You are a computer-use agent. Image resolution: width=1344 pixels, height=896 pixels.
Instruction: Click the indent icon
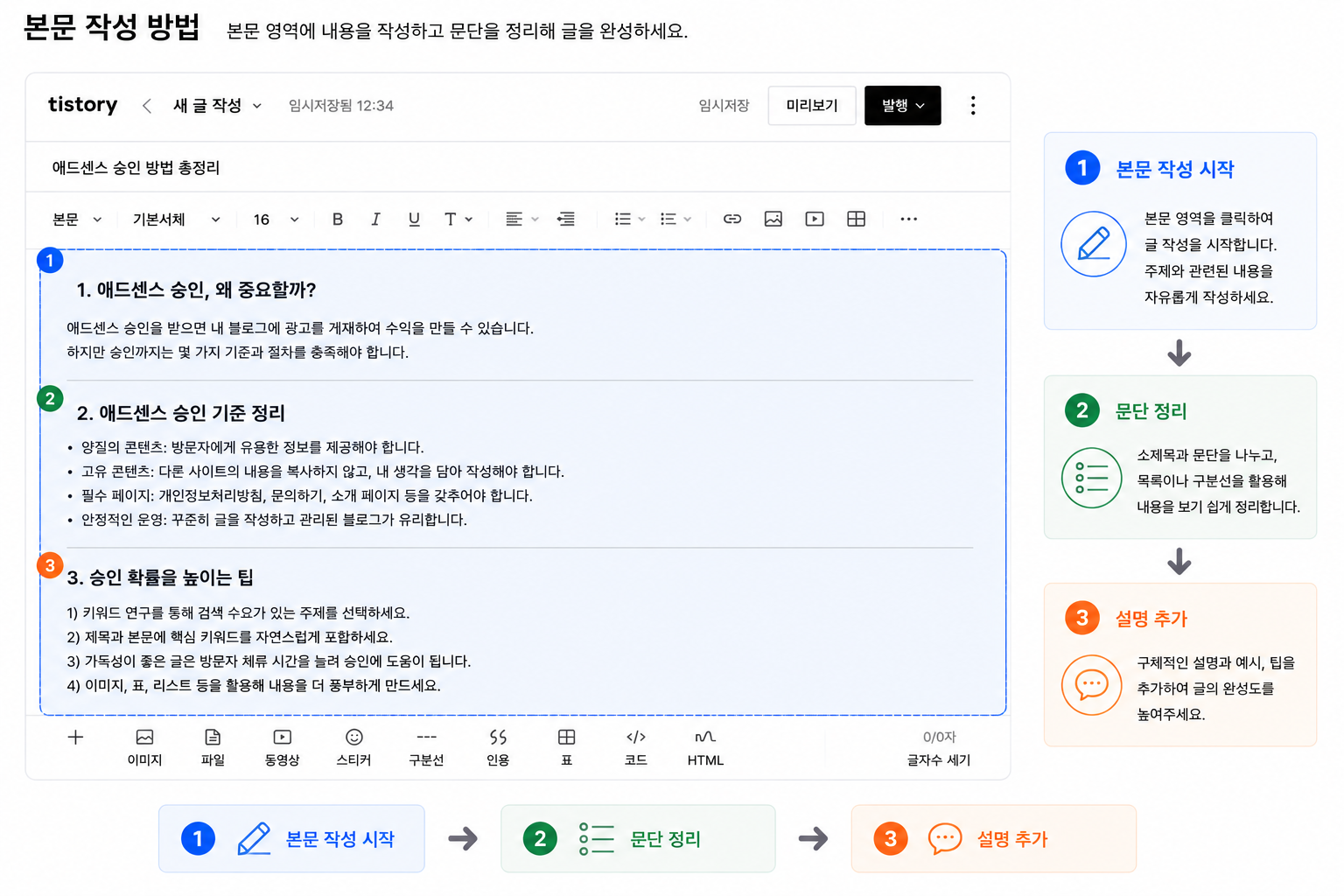click(566, 219)
